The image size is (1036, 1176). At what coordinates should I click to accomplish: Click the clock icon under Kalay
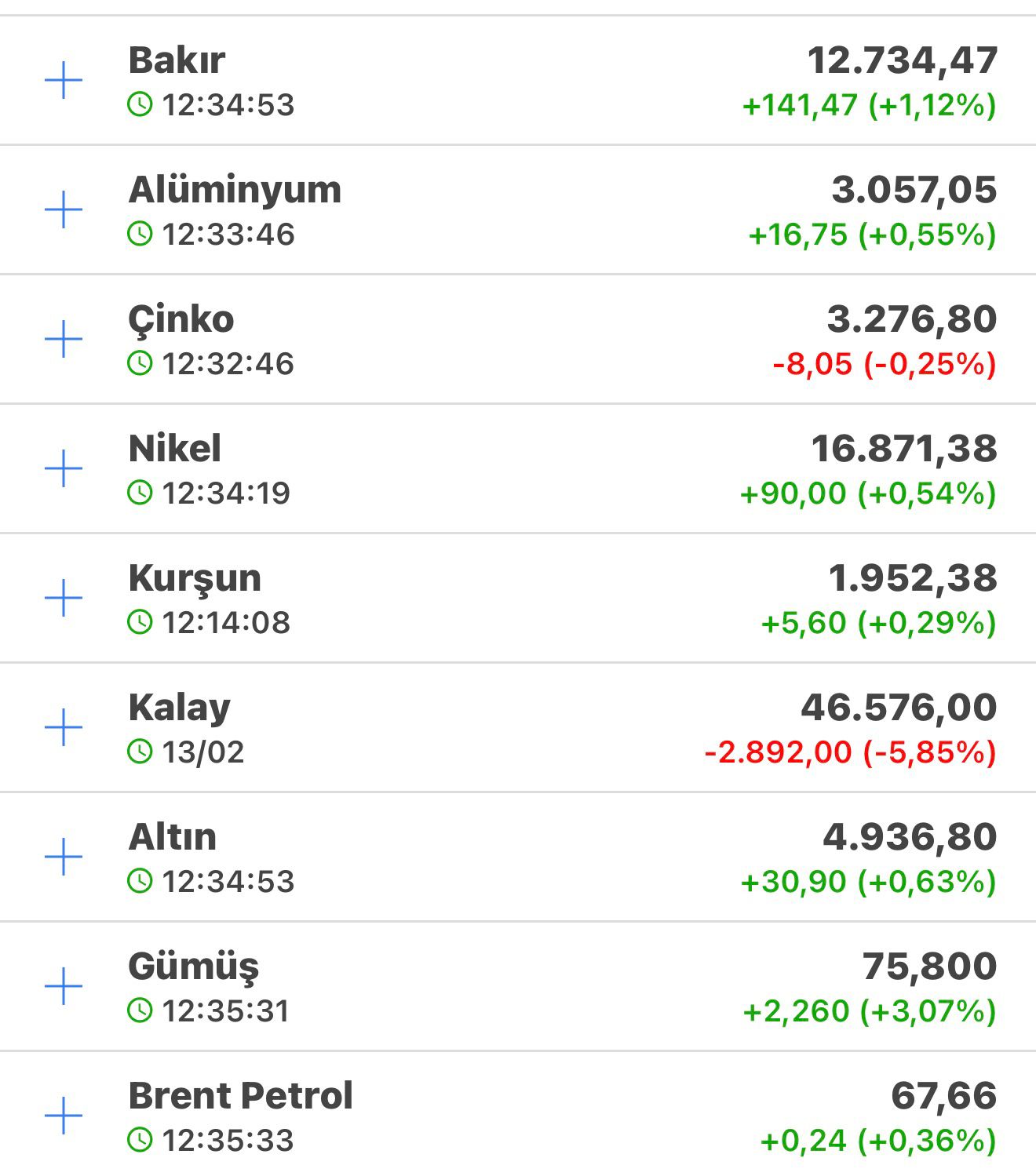pyautogui.click(x=140, y=752)
